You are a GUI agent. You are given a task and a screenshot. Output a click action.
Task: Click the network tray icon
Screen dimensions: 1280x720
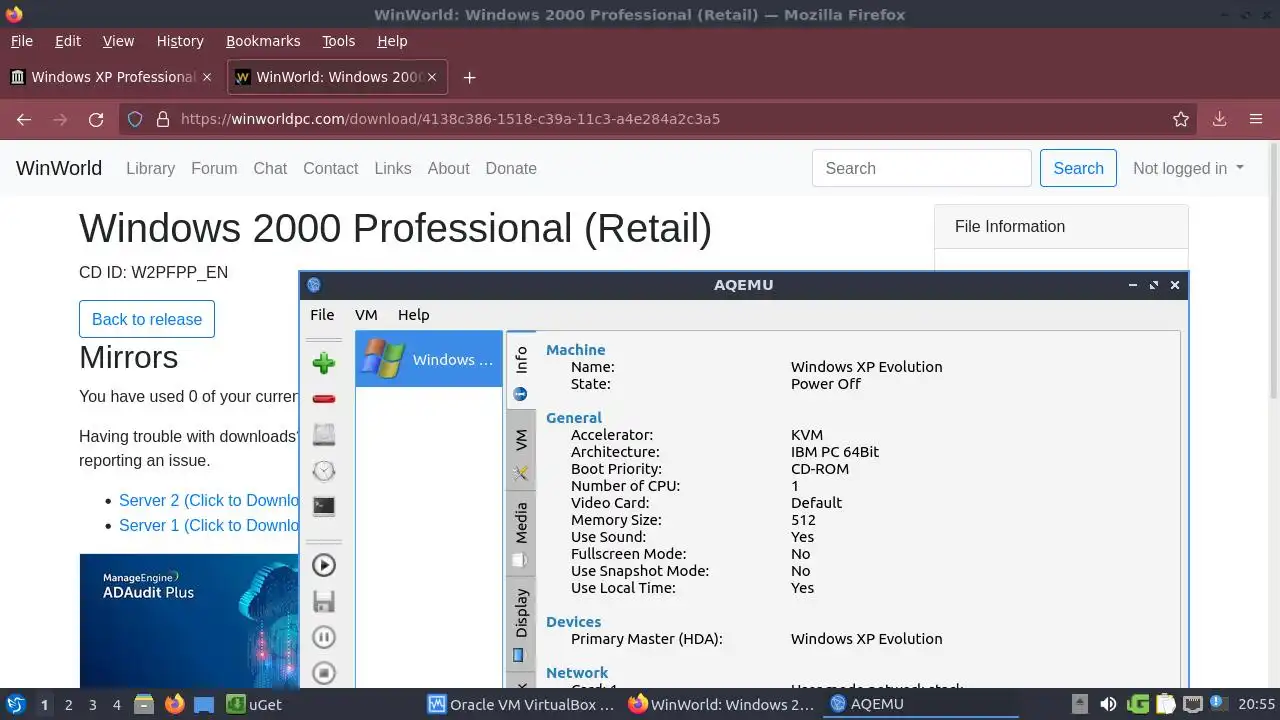[1191, 704]
